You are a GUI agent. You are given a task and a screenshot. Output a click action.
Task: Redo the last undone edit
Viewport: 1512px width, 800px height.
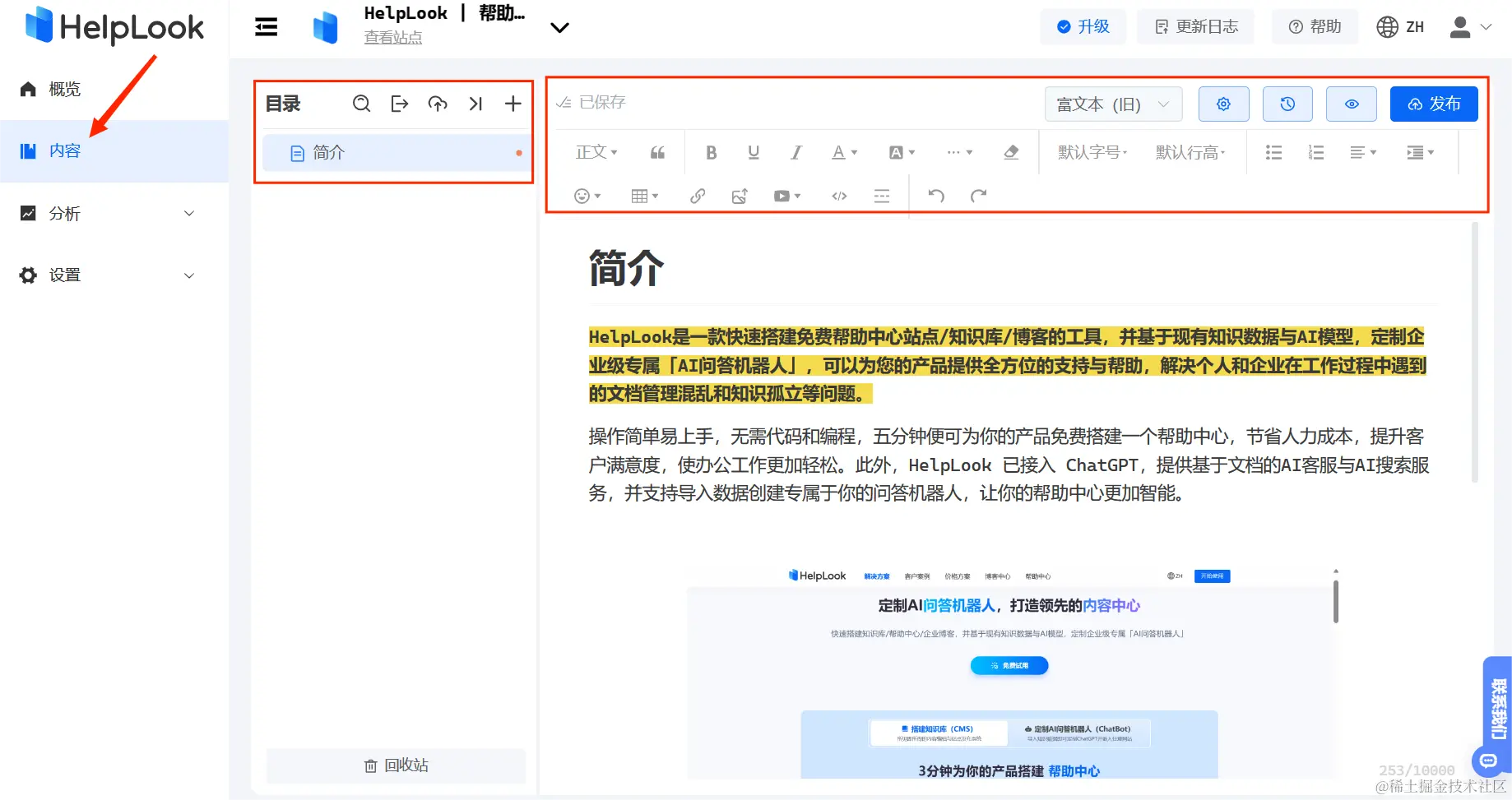(978, 196)
